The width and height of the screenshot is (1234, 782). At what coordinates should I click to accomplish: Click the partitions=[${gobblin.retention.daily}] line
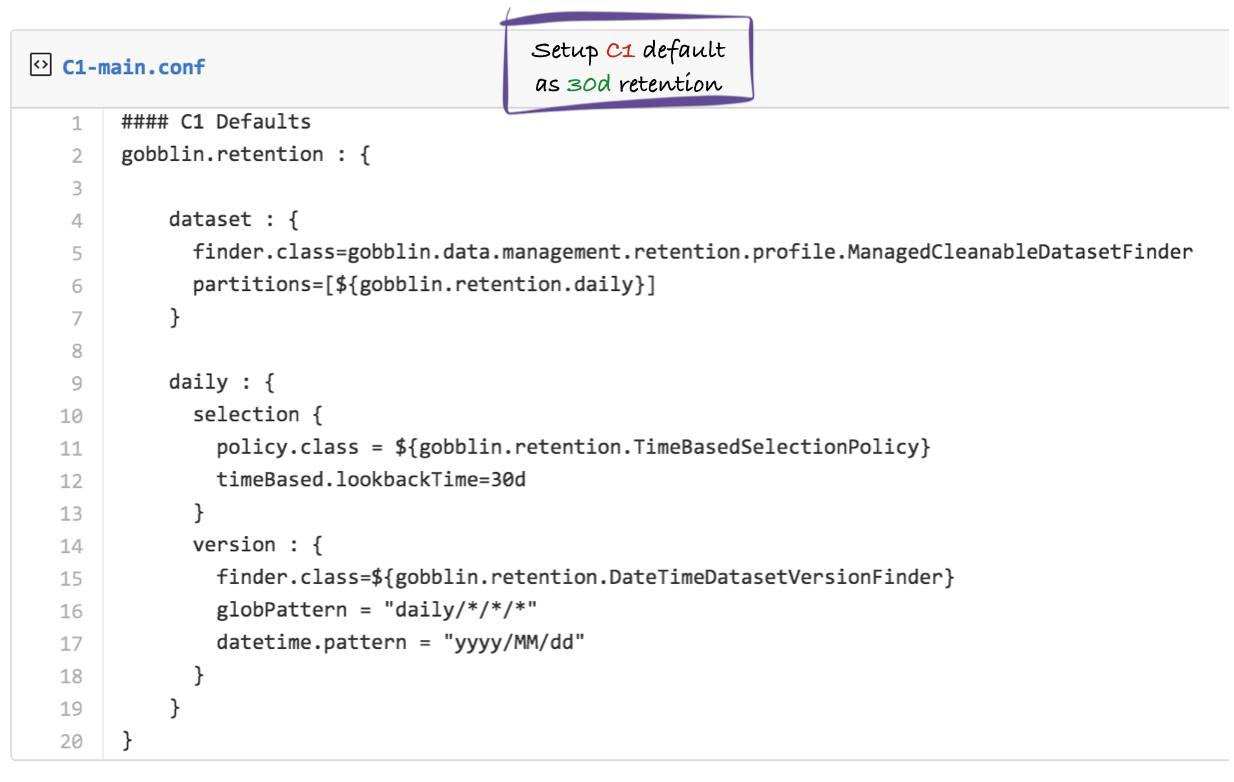424,285
